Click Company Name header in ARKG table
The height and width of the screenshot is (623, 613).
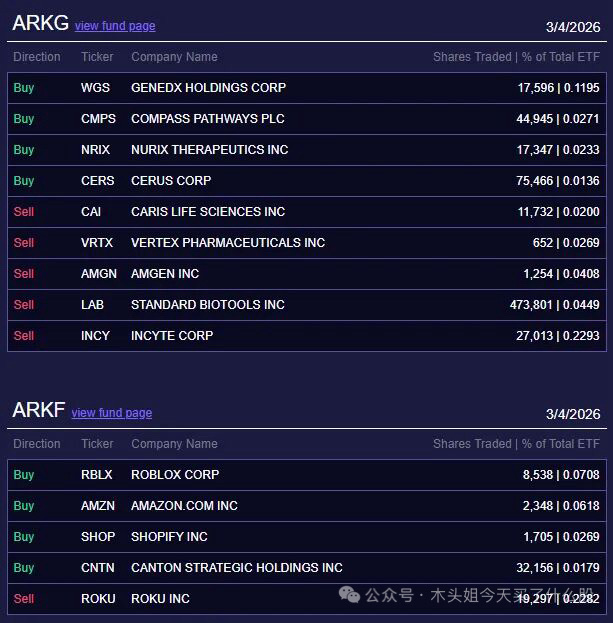174,57
